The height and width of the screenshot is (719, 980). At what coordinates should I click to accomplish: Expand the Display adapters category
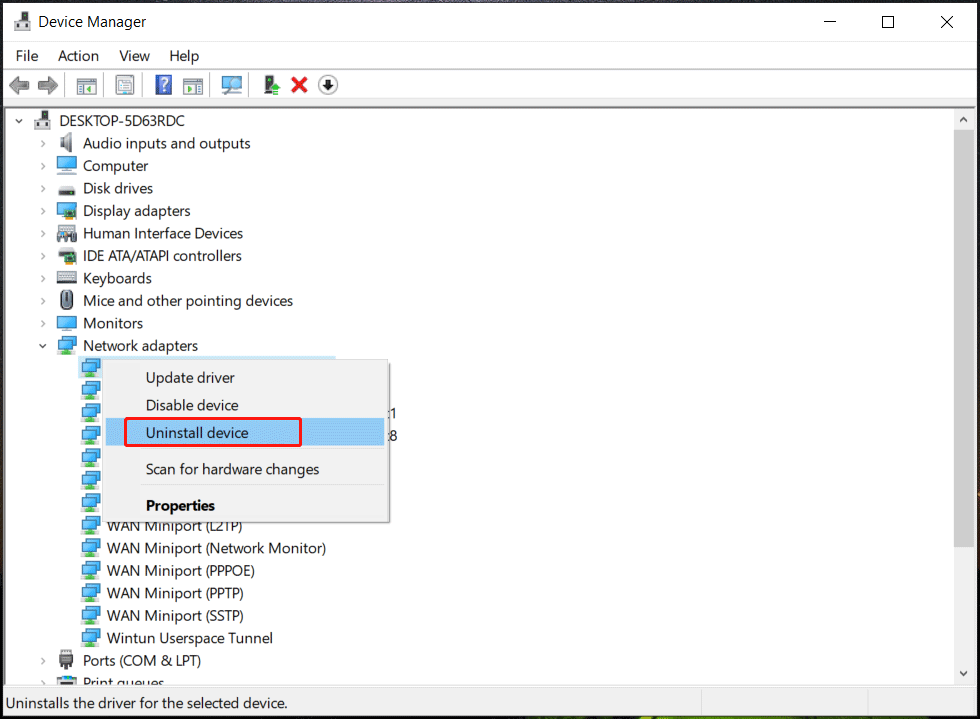pyautogui.click(x=42, y=210)
